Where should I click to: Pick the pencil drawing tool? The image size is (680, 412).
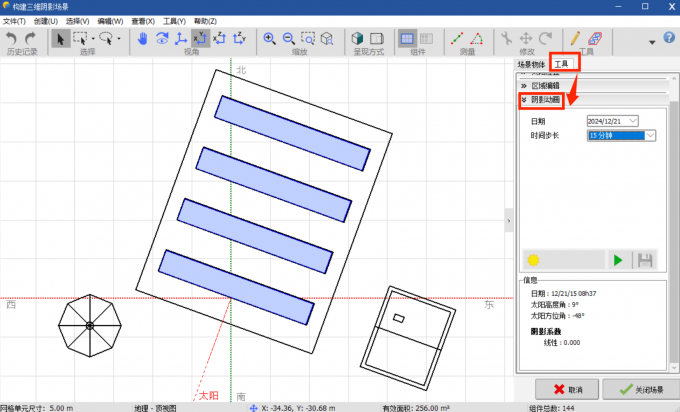tap(576, 38)
